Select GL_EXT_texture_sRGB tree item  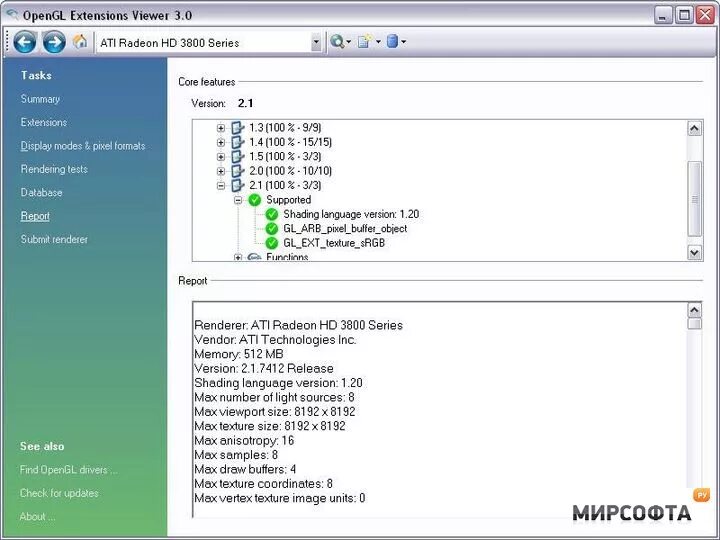point(334,243)
